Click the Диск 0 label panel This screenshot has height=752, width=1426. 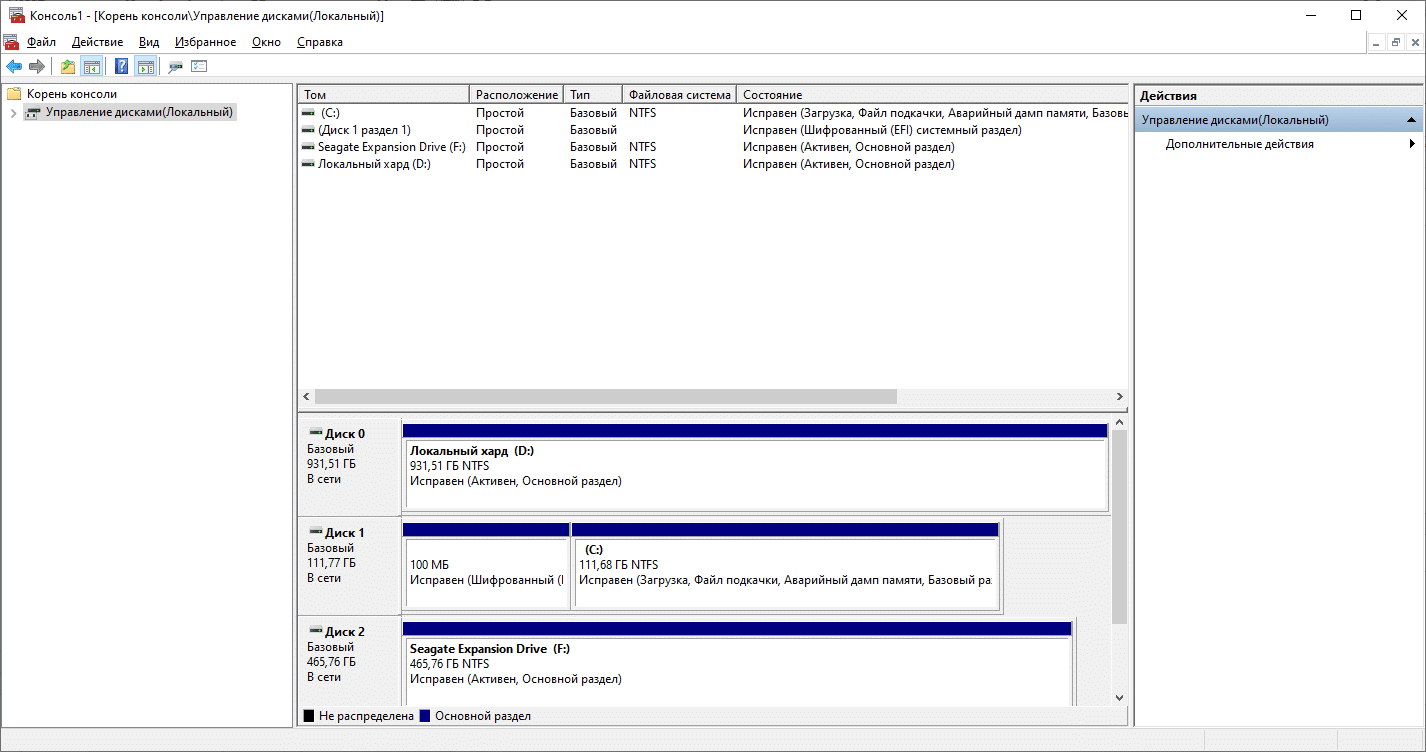(x=350, y=466)
